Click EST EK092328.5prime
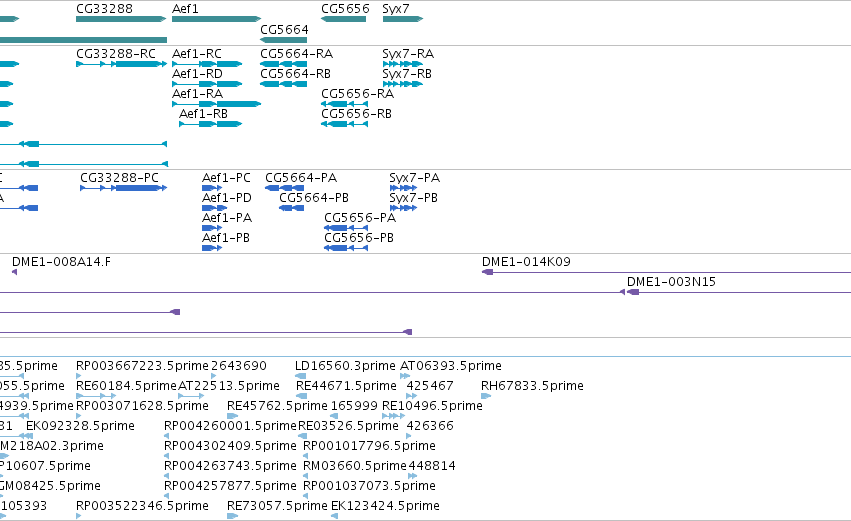851x521 pixels. click(29, 436)
